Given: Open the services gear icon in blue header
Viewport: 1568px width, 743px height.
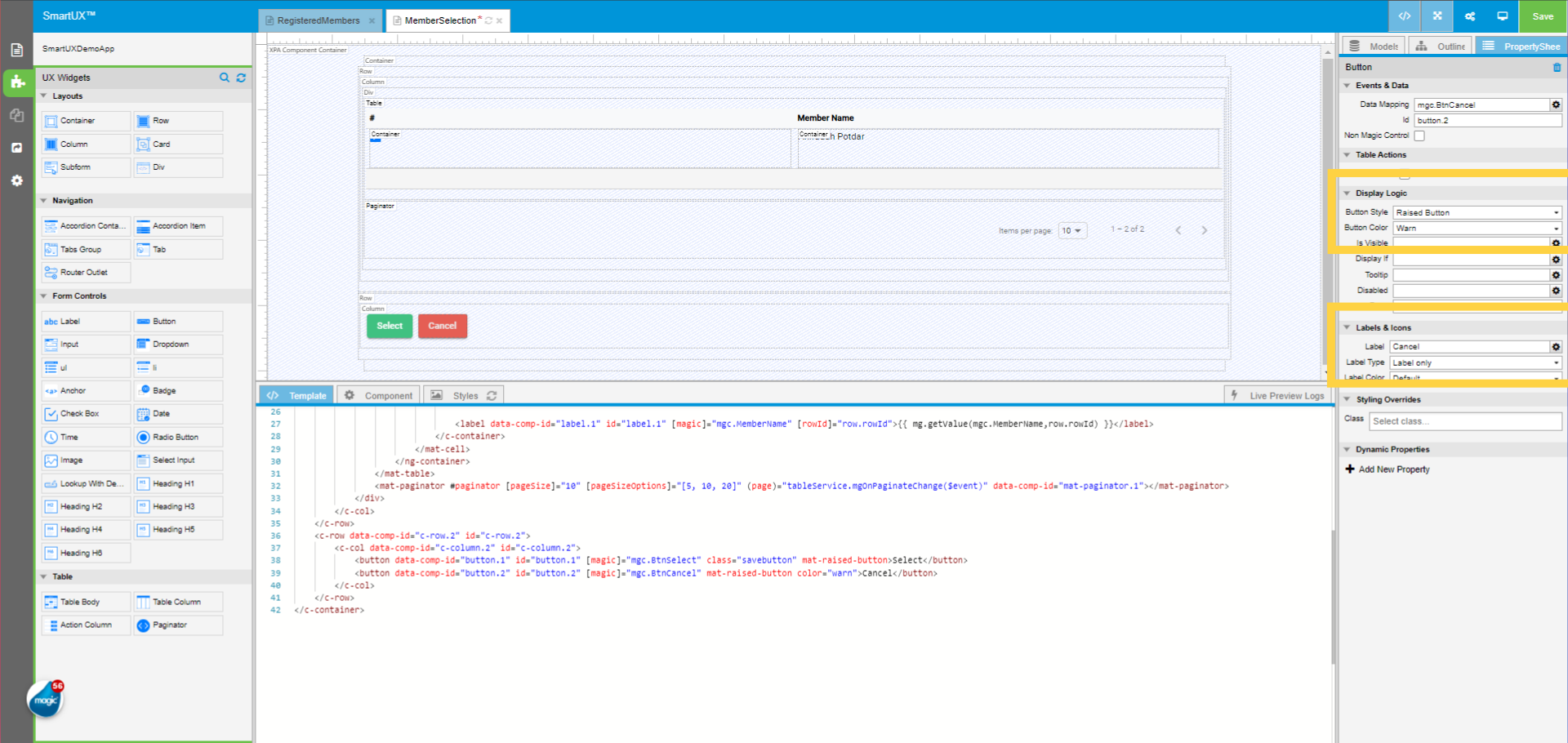Looking at the screenshot, I should pos(1469,16).
